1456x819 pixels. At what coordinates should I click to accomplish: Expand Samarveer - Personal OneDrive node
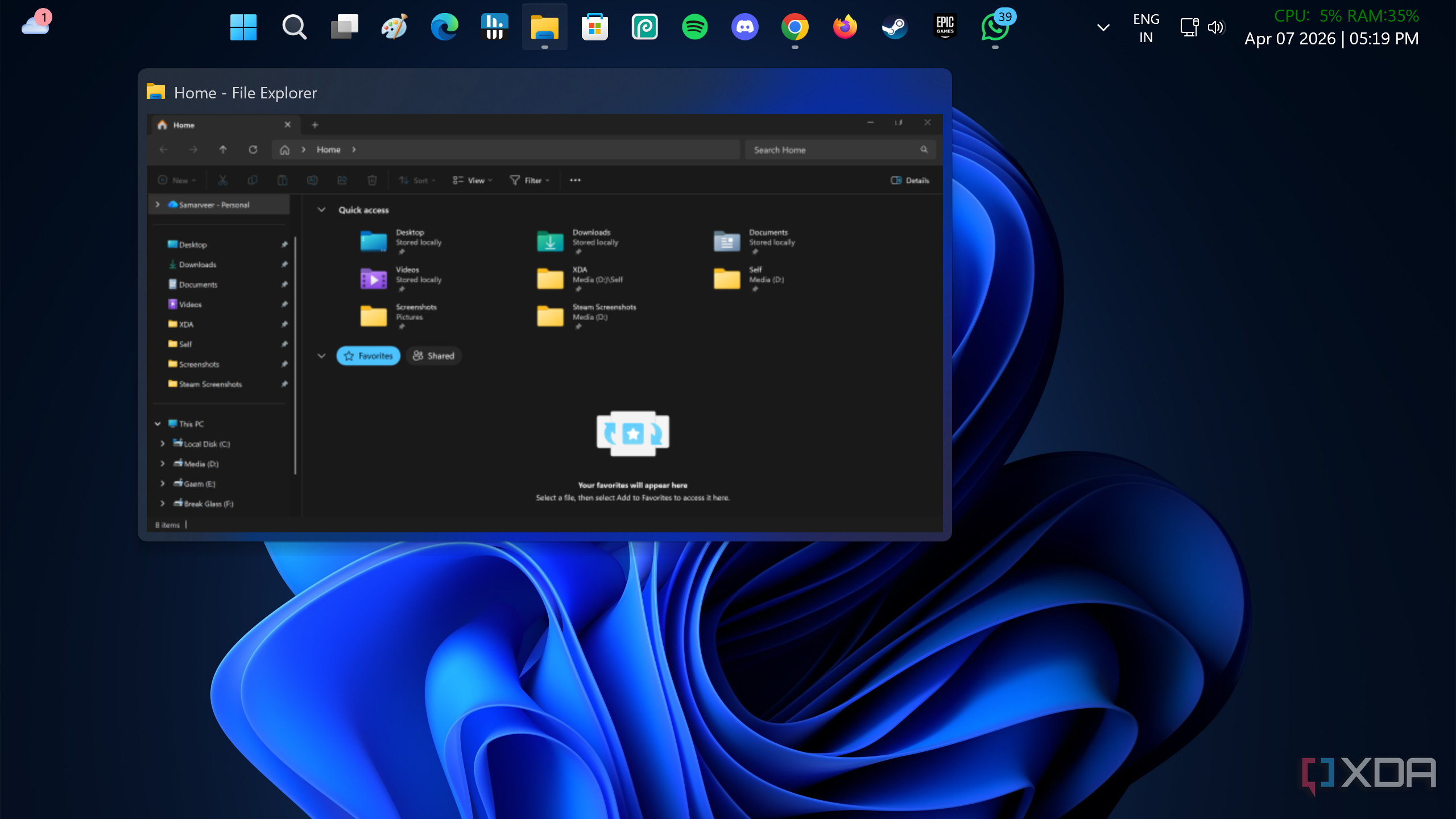pyautogui.click(x=158, y=205)
